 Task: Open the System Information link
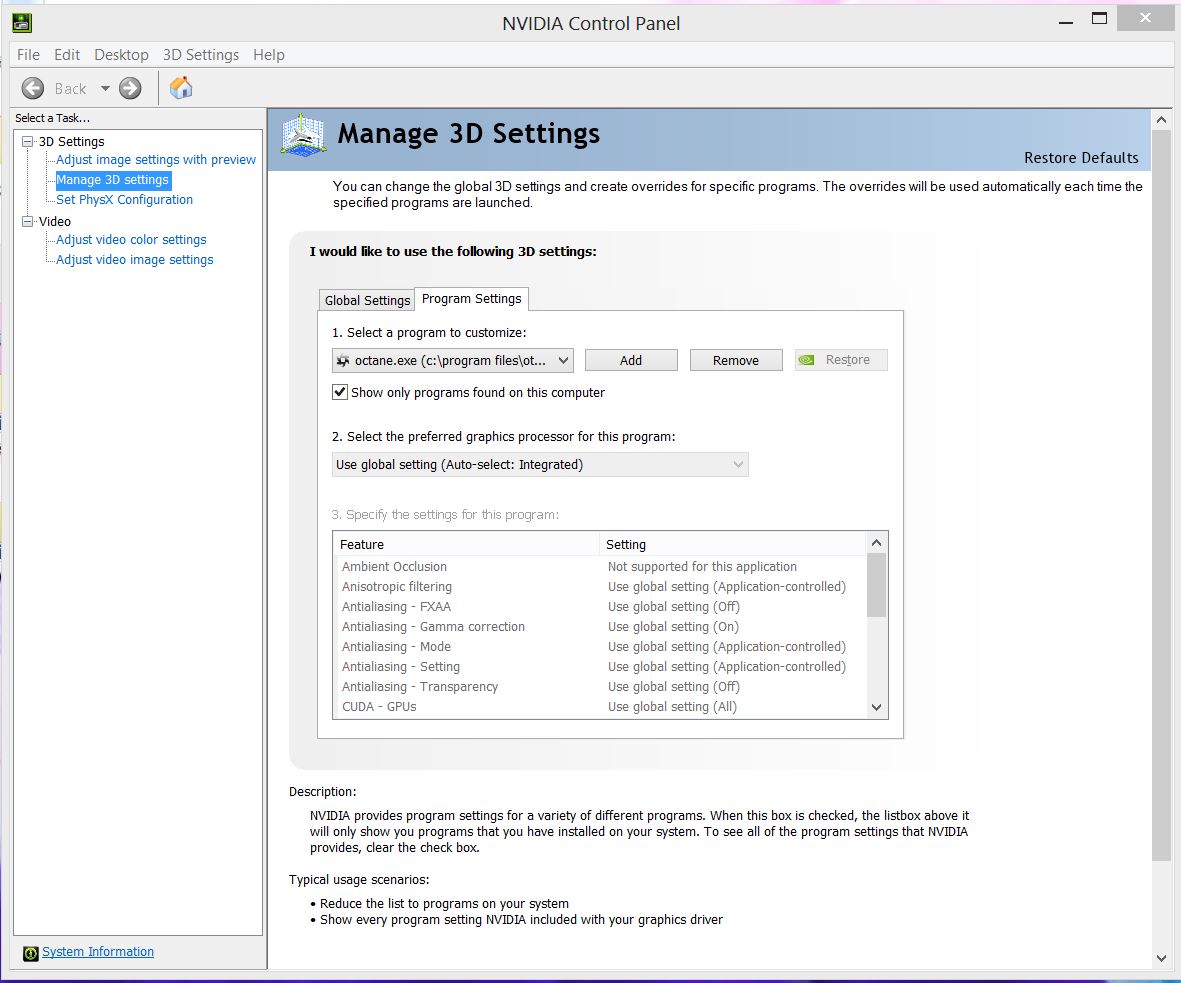(x=98, y=952)
